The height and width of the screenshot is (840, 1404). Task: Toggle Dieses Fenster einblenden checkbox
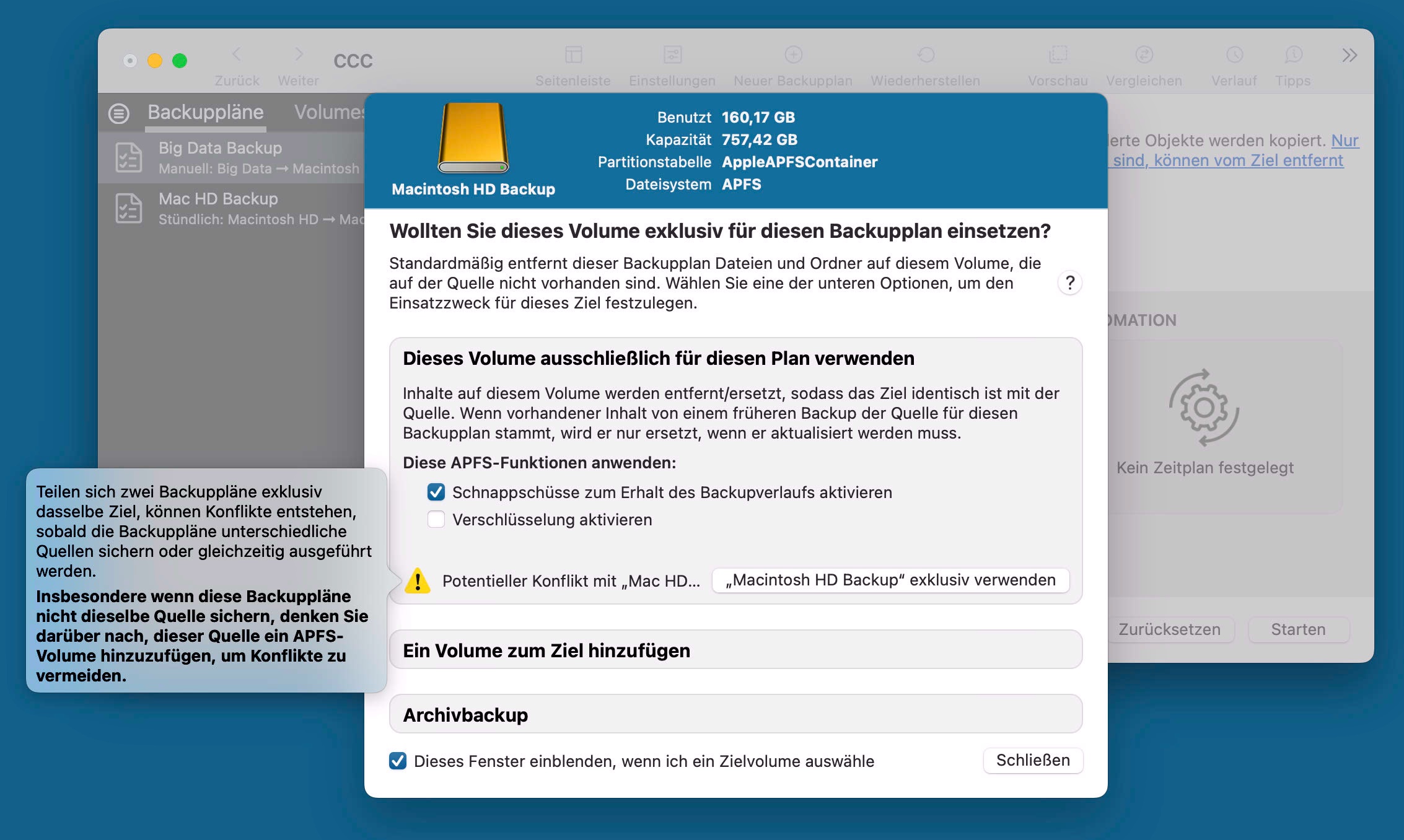tap(398, 761)
